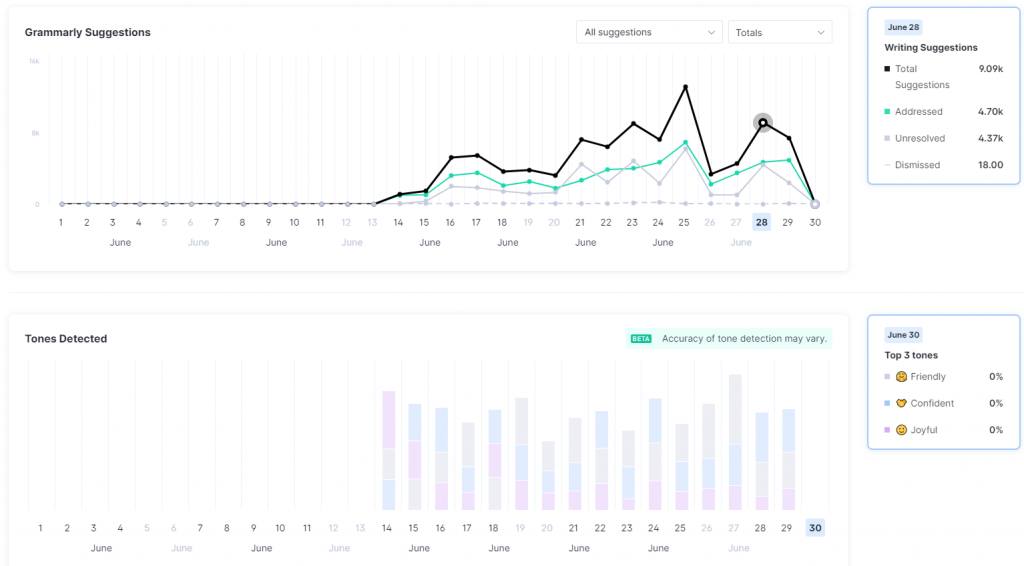Click the Friendly tone legend swatch

click(887, 377)
